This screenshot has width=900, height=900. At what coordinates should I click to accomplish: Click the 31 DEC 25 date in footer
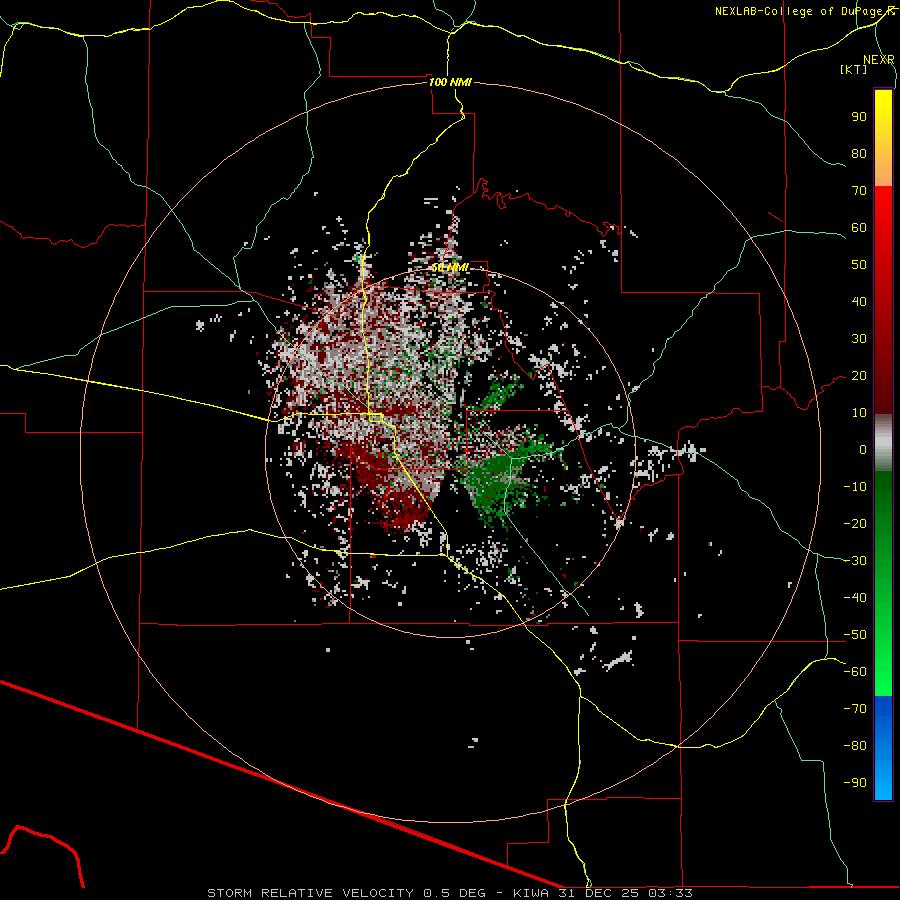[599, 893]
